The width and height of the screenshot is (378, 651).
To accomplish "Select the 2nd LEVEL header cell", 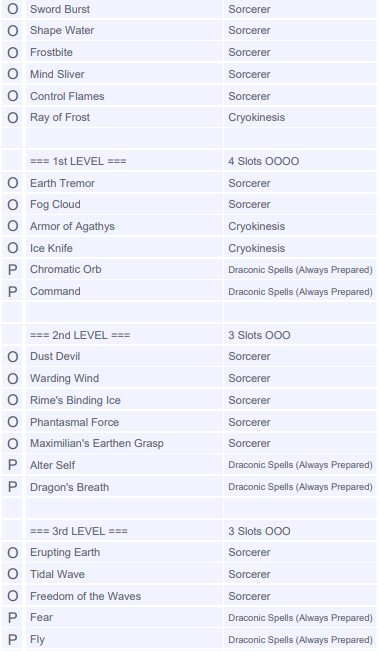I will pos(125,335).
